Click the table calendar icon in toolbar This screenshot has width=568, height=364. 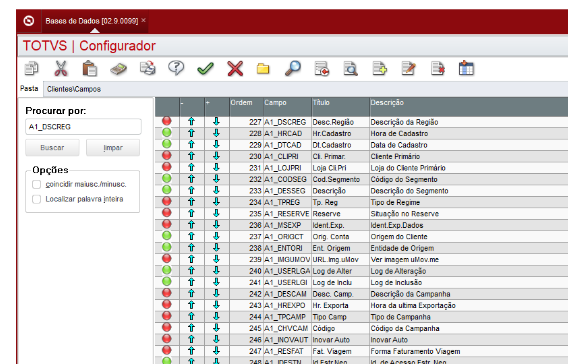click(x=466, y=68)
